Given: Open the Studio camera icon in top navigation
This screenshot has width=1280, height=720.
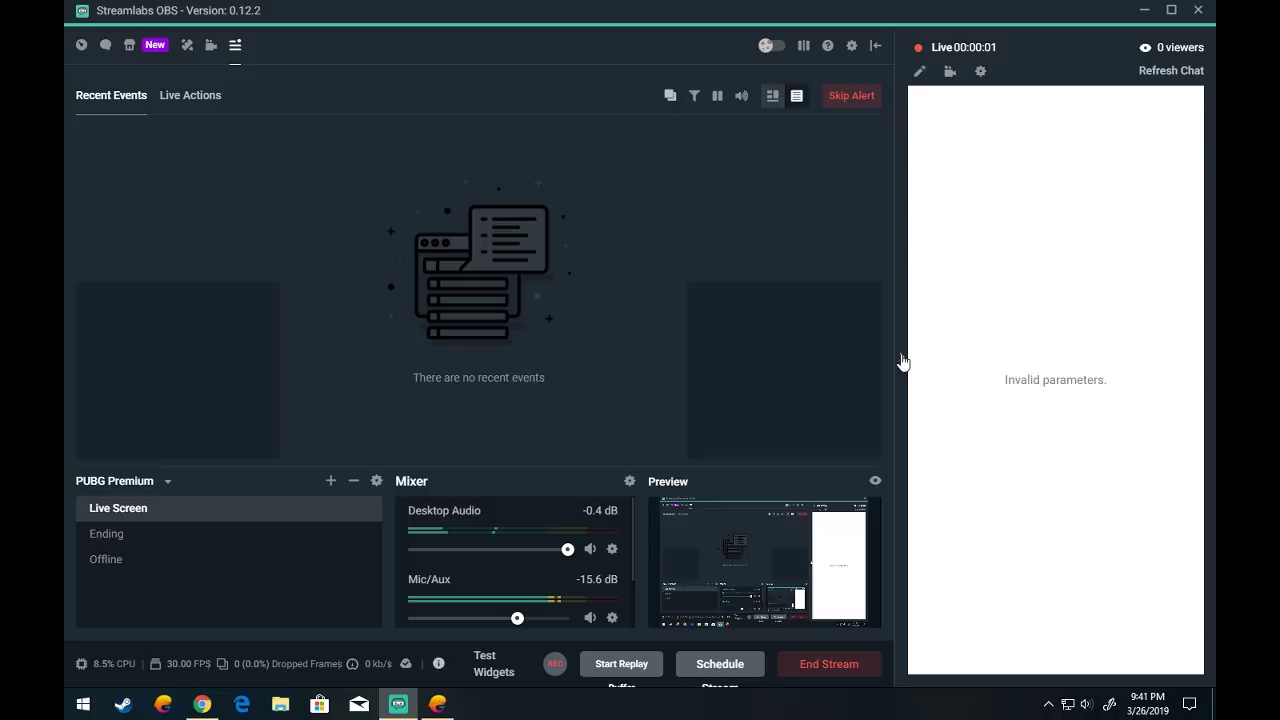Looking at the screenshot, I should tap(211, 45).
